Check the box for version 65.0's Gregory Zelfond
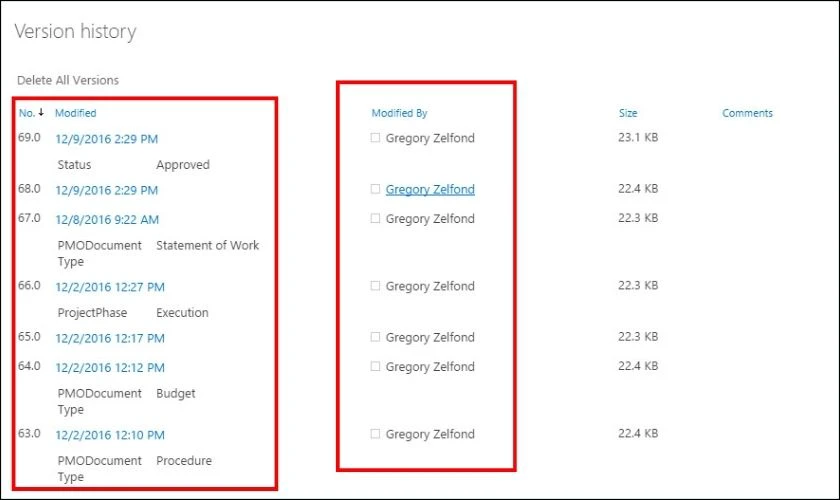This screenshot has width=840, height=500. [375, 337]
